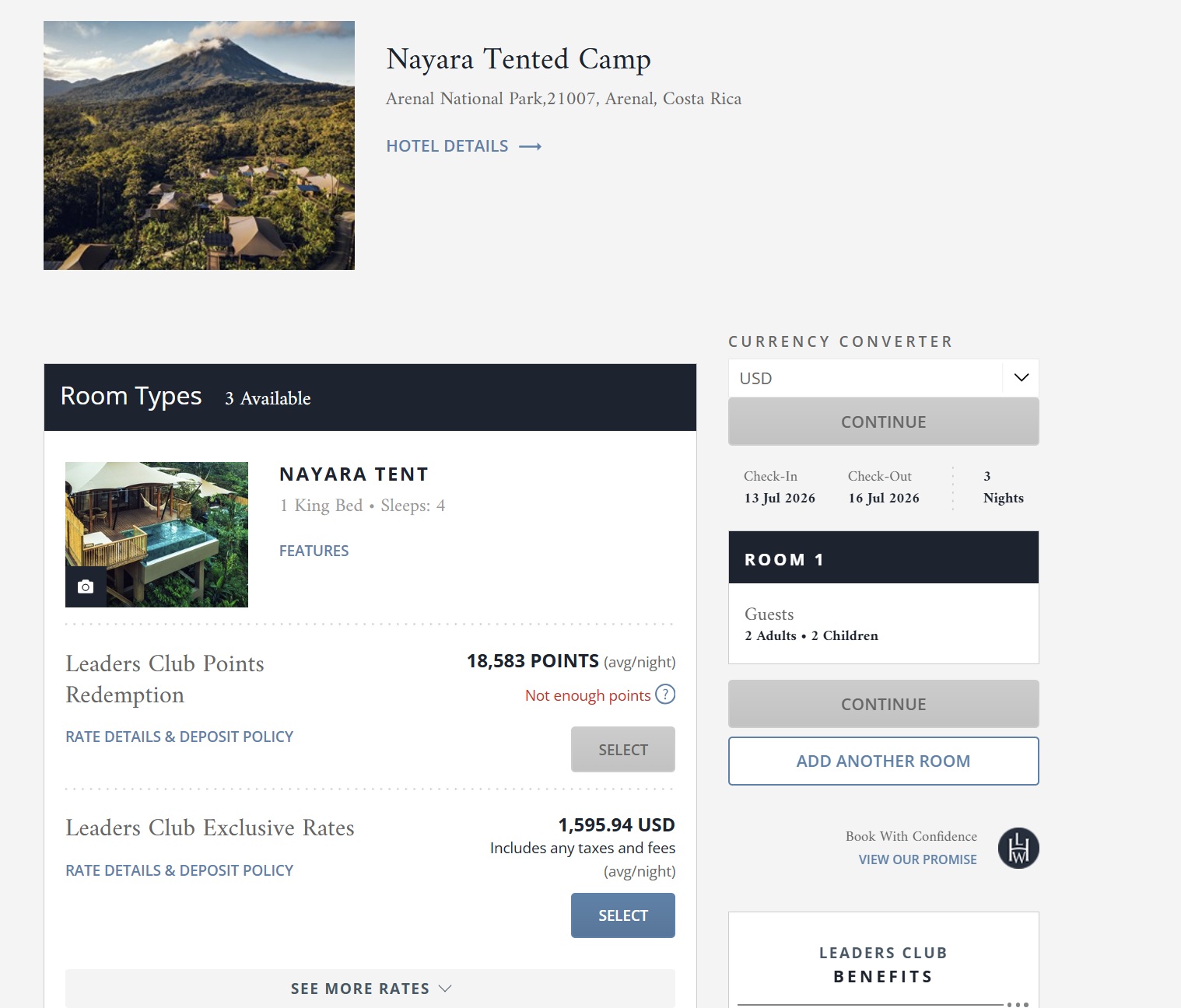
Task: Click the Hotel Details arrow icon
Action: [x=531, y=146]
